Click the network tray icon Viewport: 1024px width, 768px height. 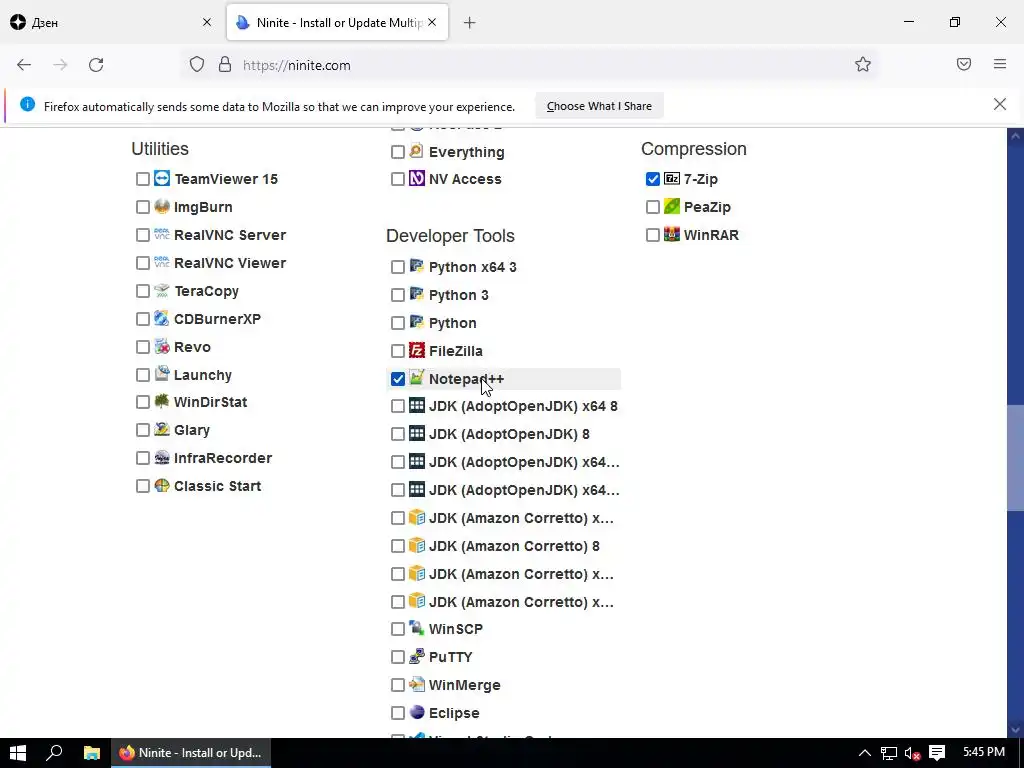click(x=888, y=753)
